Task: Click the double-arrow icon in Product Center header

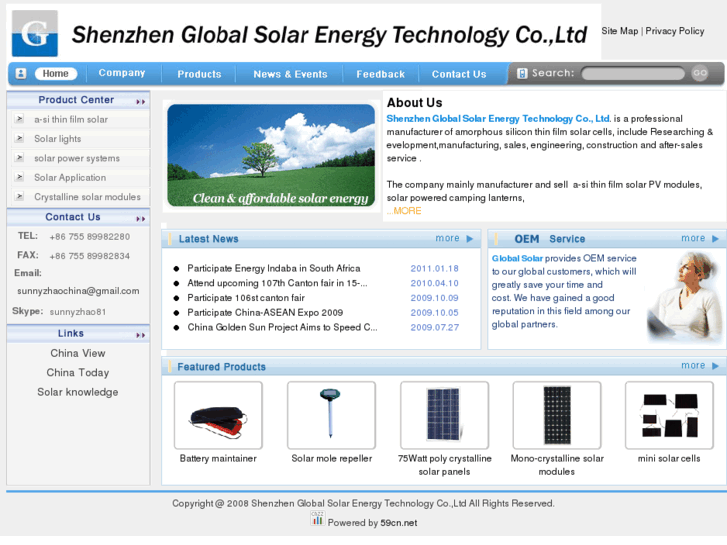Action: click(140, 102)
